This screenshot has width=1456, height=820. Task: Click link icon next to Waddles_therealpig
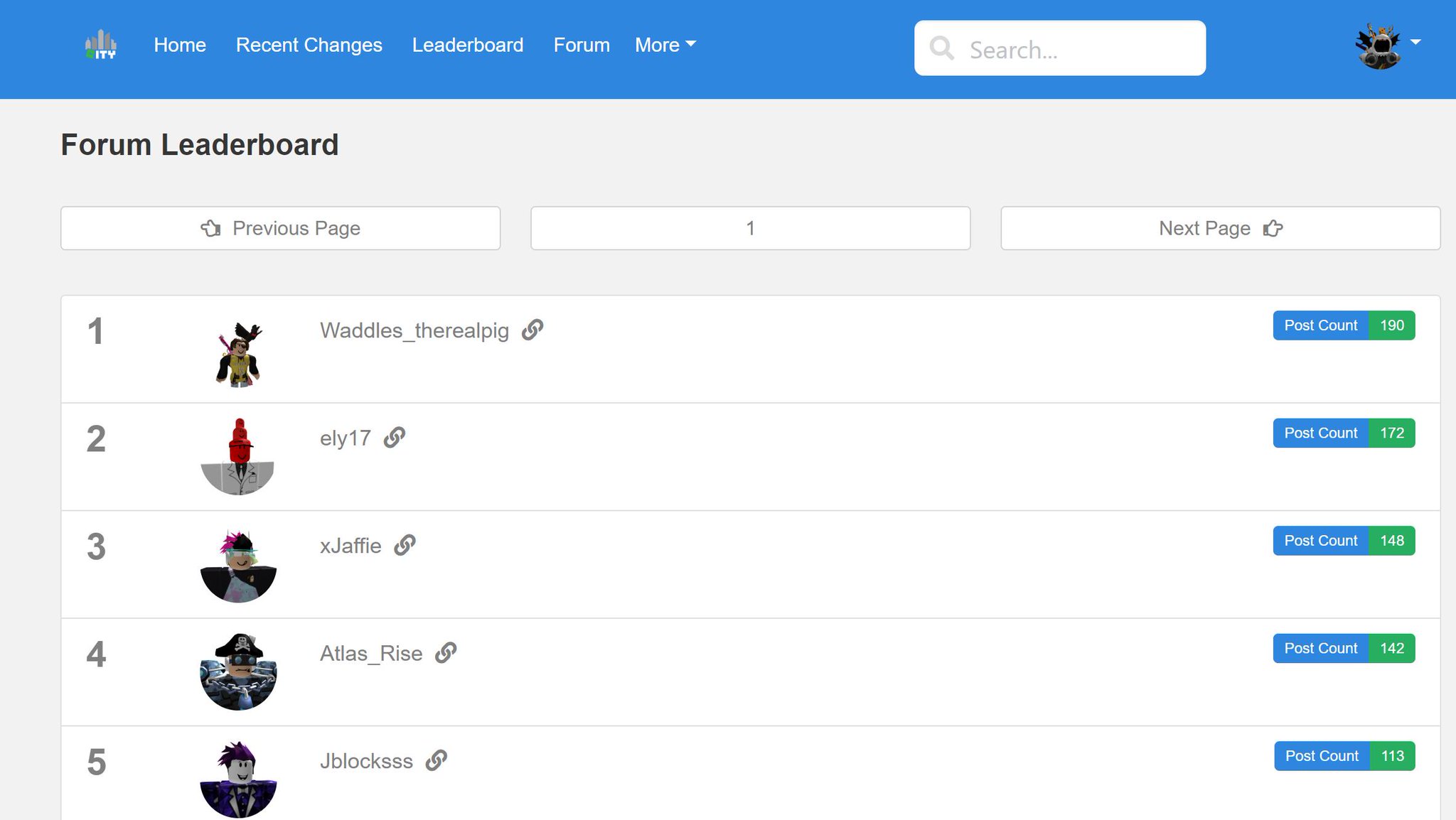532,330
